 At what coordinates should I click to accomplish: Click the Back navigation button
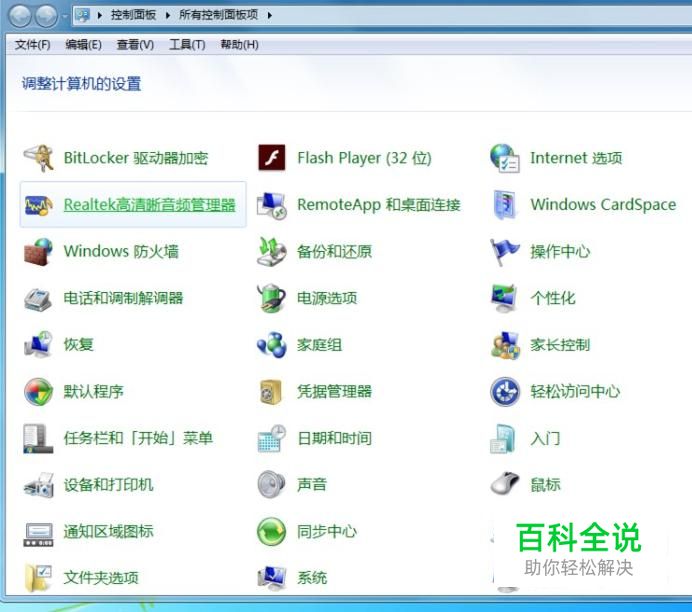pos(20,16)
